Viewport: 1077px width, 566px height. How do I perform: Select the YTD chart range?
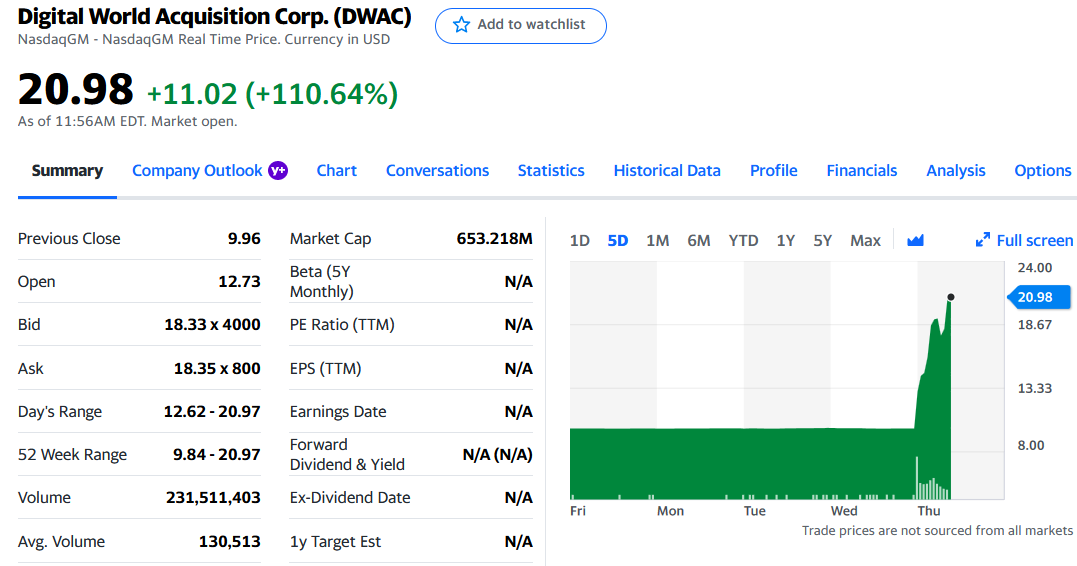743,240
